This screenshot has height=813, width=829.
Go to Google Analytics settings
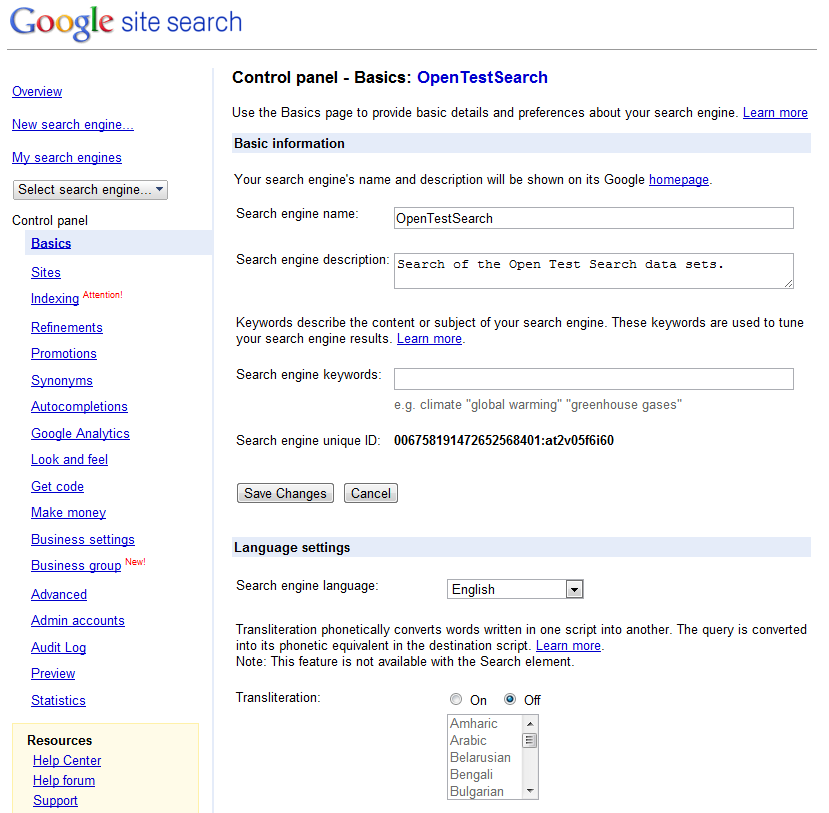[80, 433]
